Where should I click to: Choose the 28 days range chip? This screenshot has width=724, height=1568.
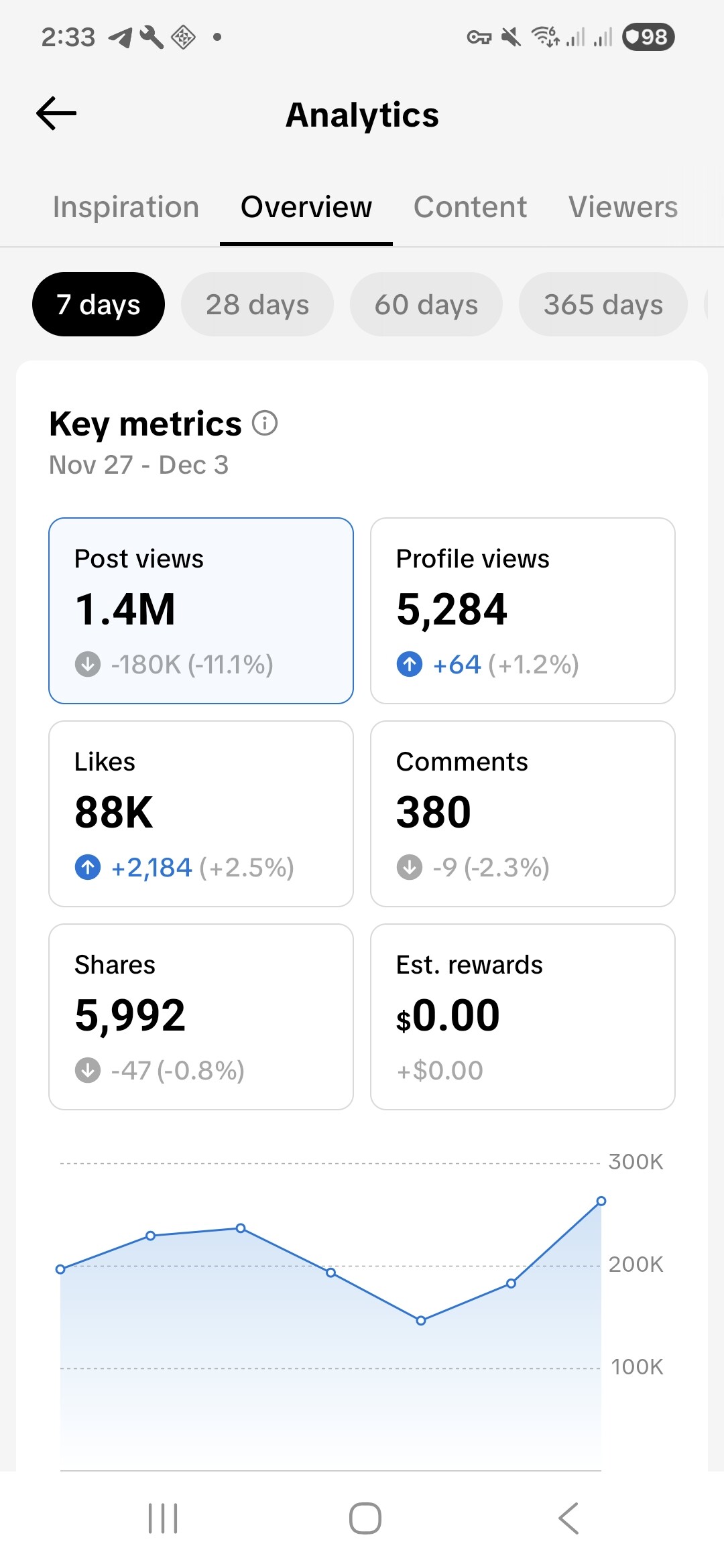257,304
